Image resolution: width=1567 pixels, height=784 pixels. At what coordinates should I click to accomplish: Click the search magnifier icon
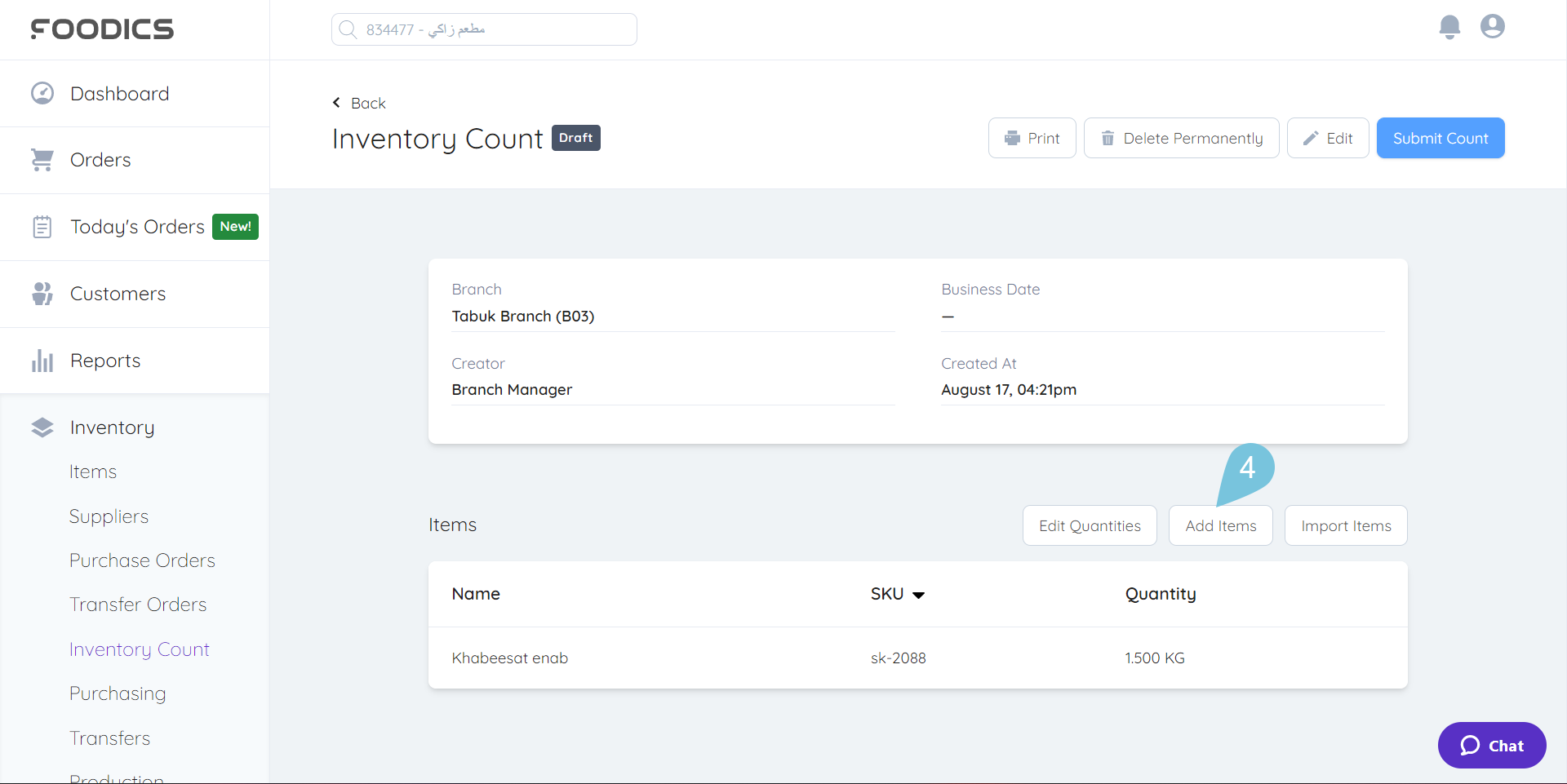click(348, 29)
